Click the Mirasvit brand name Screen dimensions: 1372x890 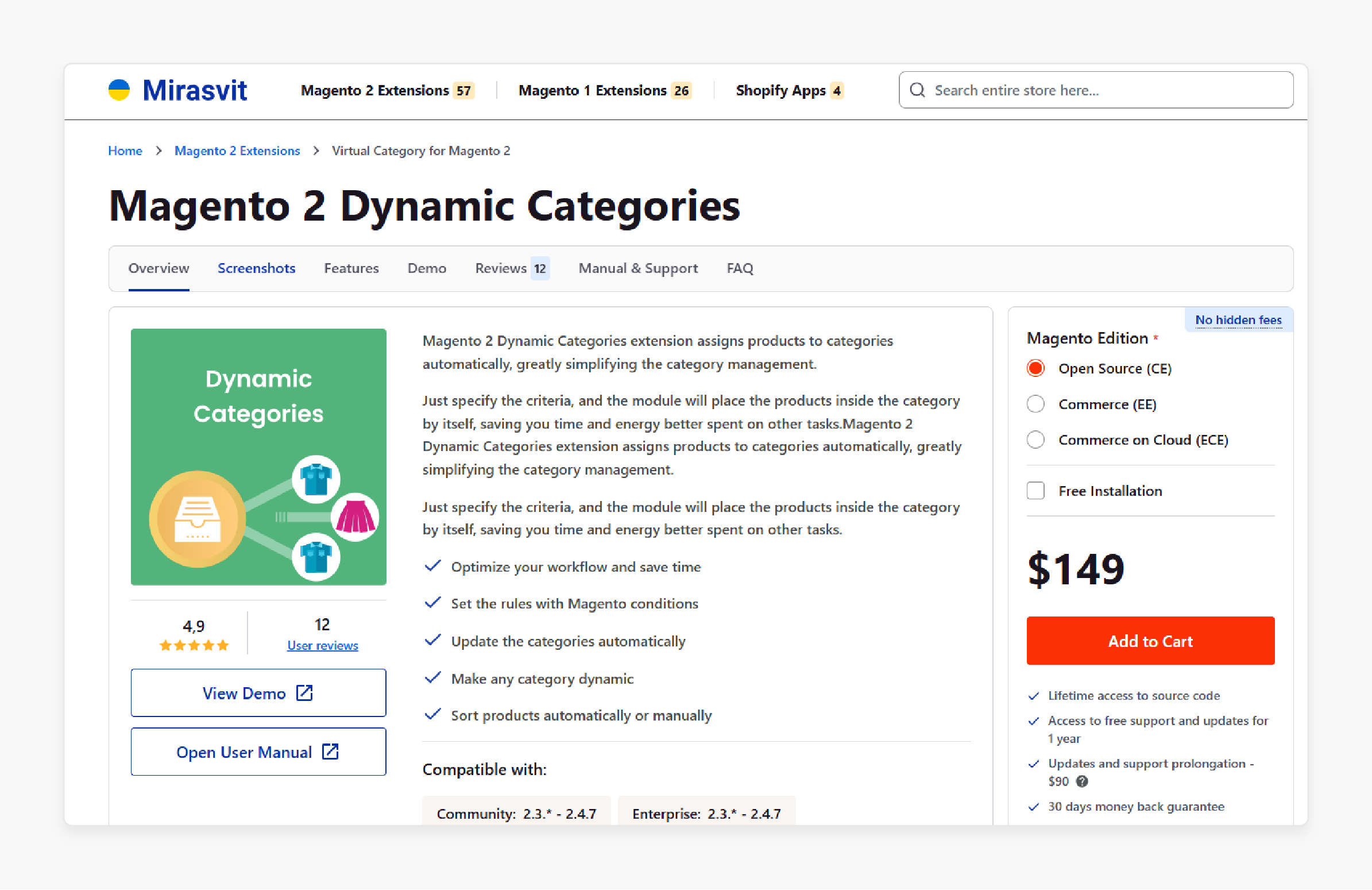[x=195, y=90]
